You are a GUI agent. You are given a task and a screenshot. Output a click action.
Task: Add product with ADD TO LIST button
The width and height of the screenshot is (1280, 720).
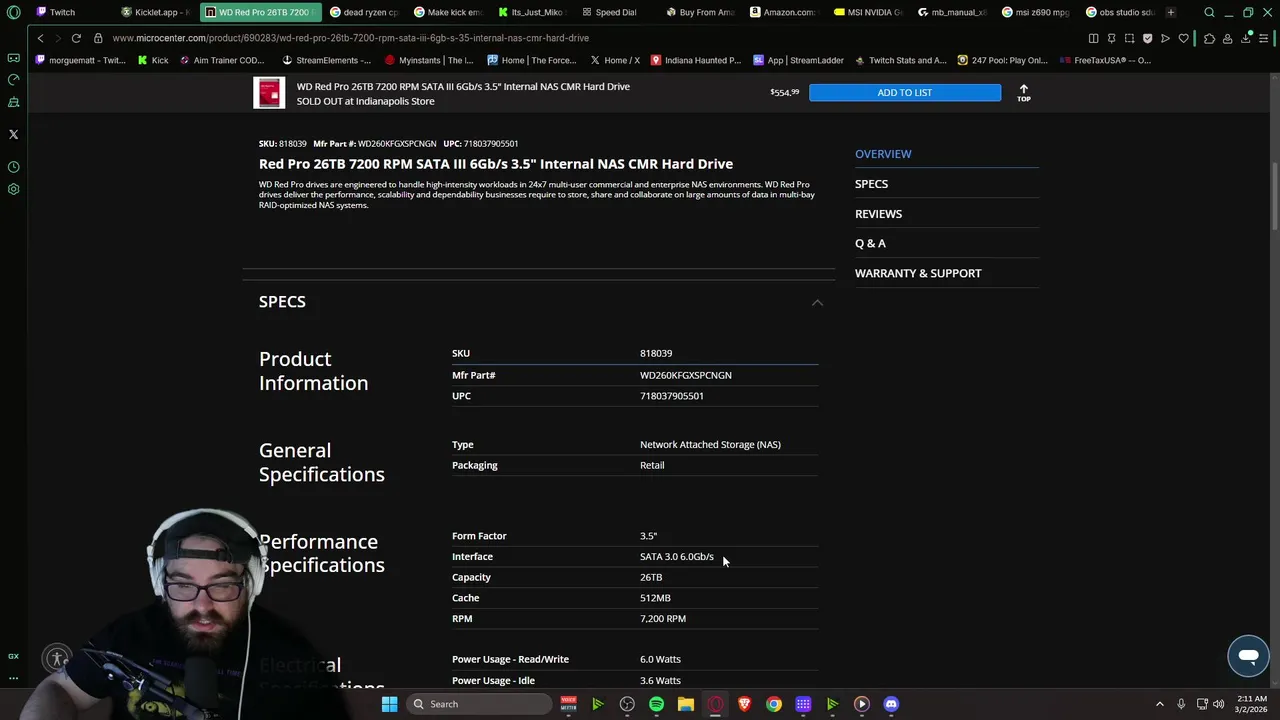click(905, 92)
